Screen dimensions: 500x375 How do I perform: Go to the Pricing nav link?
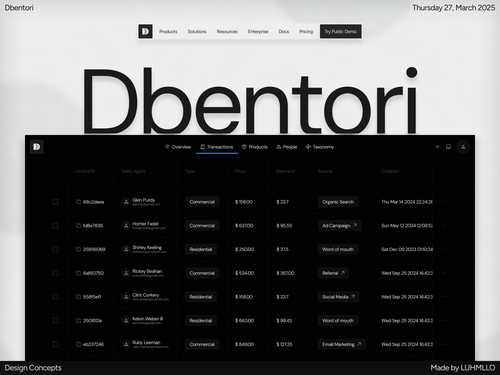click(x=306, y=31)
